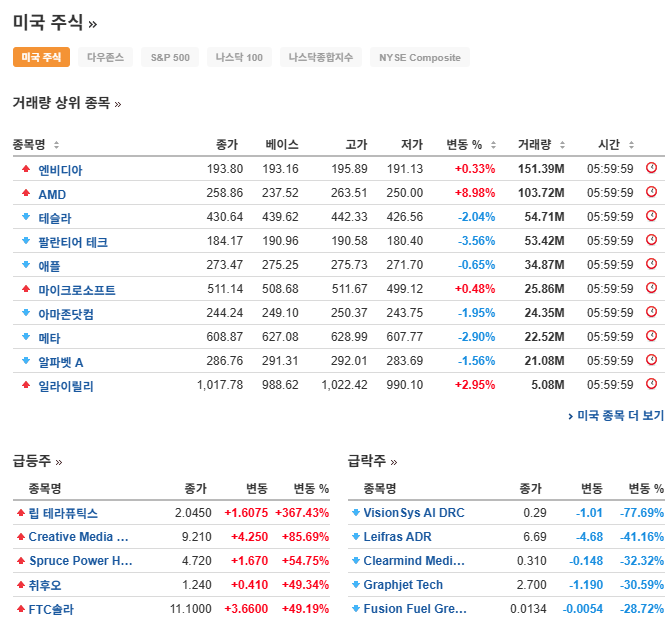Switch to the 다우존스 tab

click(x=105, y=57)
